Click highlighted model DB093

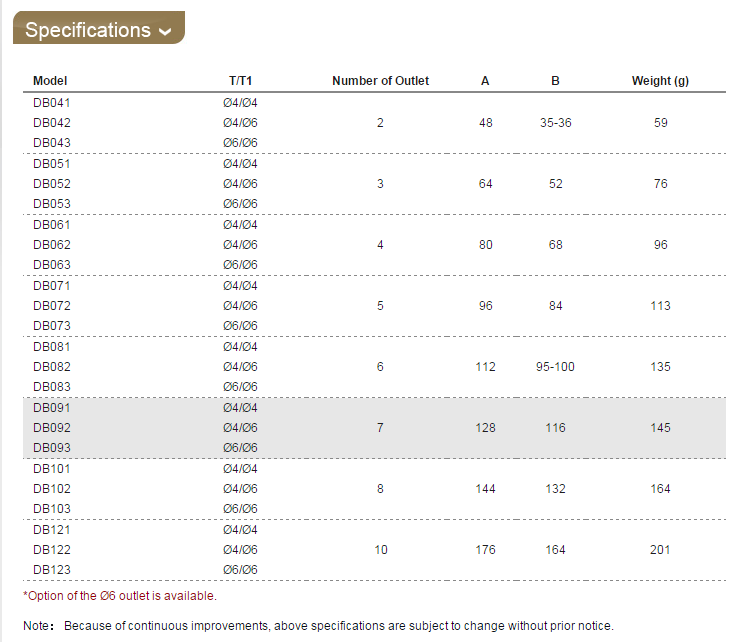pos(52,448)
